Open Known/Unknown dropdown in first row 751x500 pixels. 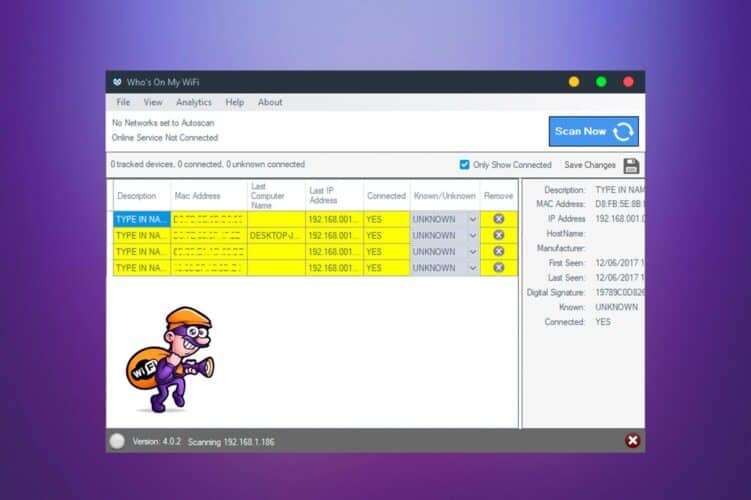pos(472,219)
